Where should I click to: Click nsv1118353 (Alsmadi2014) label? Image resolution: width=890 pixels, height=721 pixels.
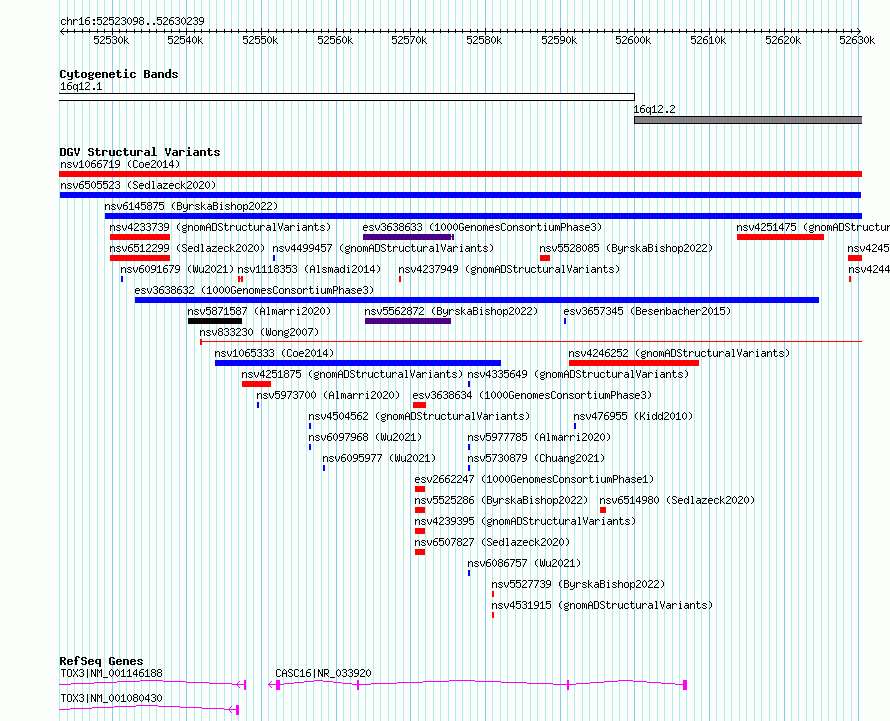click(x=309, y=269)
